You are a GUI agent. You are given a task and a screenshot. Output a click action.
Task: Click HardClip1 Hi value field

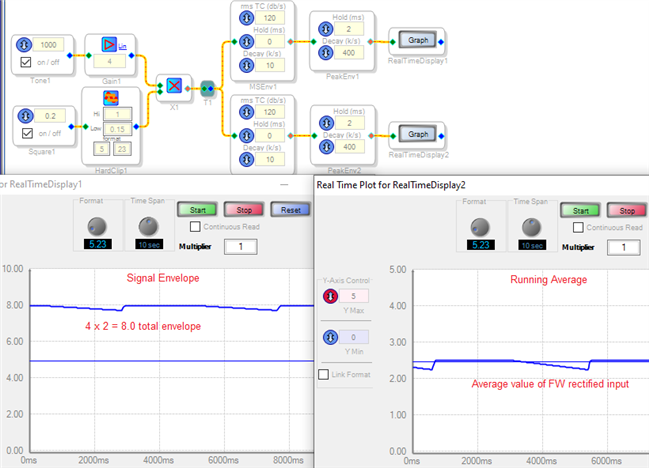[x=118, y=114]
